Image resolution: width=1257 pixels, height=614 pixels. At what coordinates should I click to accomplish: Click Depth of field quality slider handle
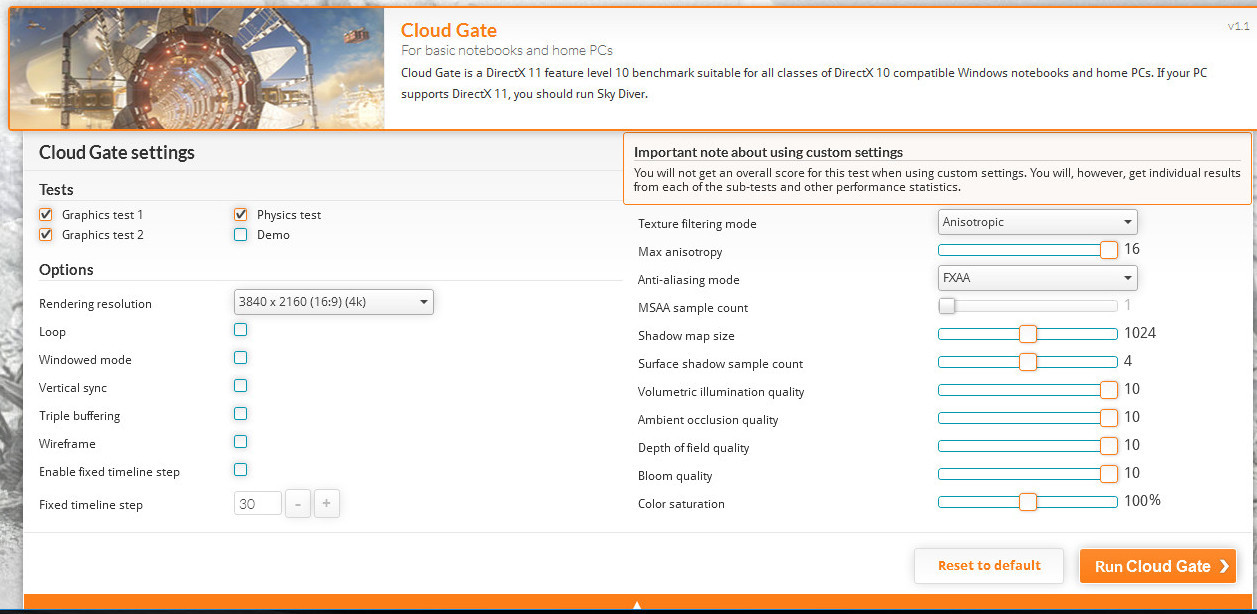click(1108, 446)
